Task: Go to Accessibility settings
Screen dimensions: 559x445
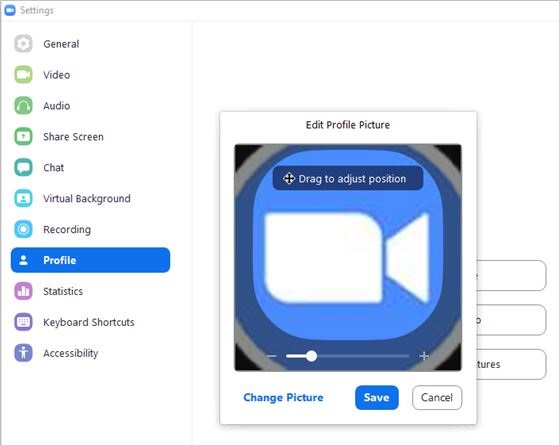Action: tap(91, 353)
